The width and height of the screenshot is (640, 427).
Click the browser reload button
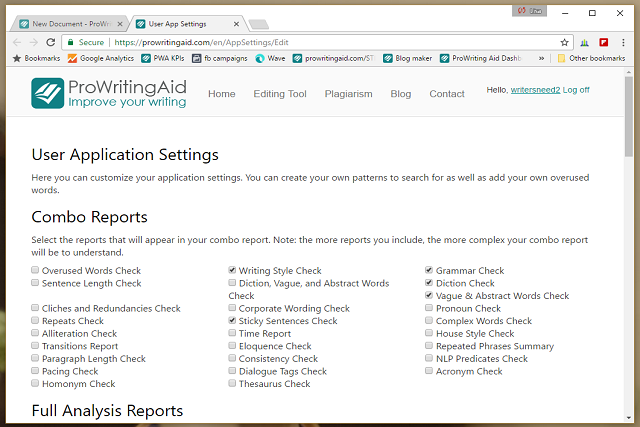[52, 42]
